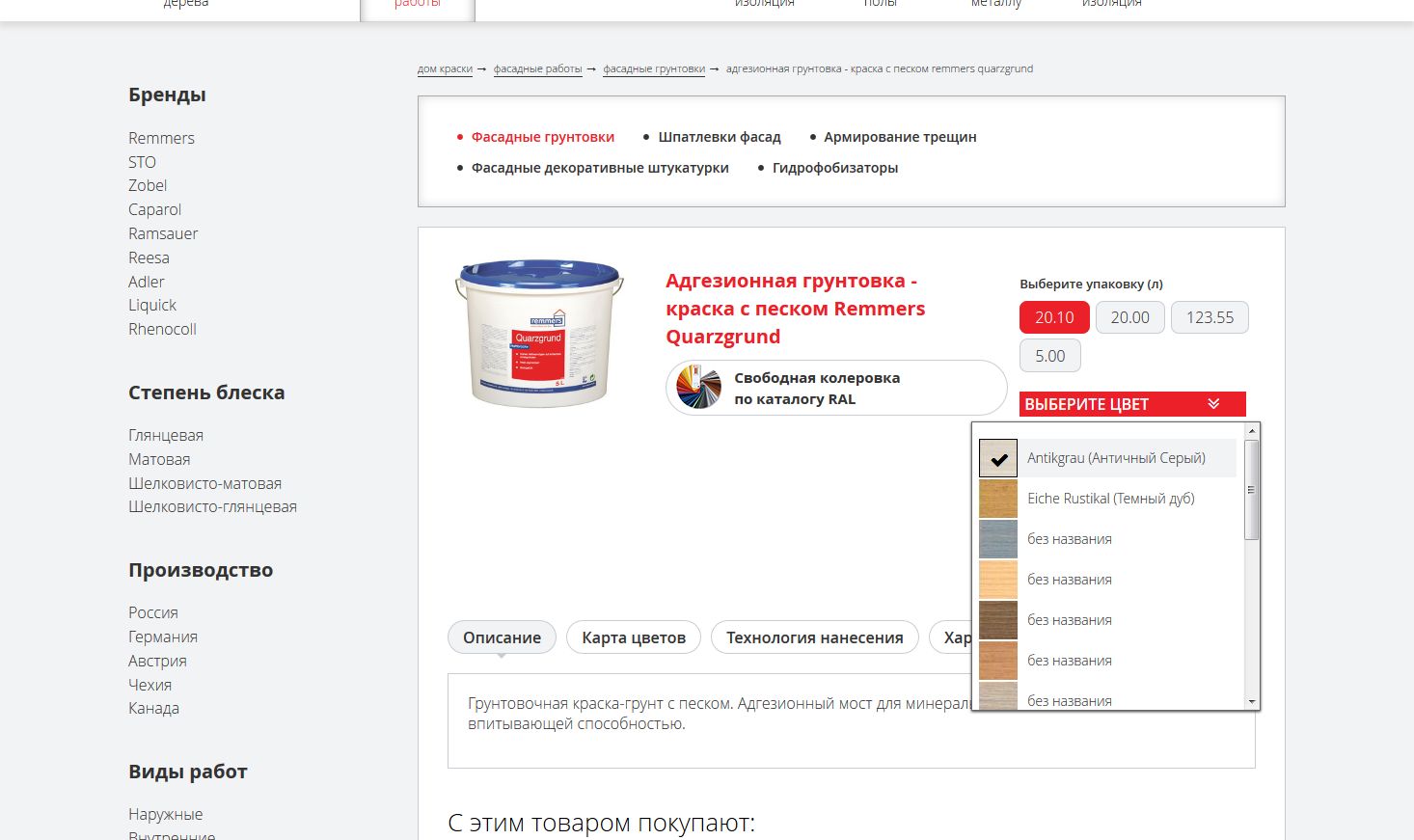Viewport: 1414px width, 840px height.
Task: Filter production by Россия
Action: 153,612
